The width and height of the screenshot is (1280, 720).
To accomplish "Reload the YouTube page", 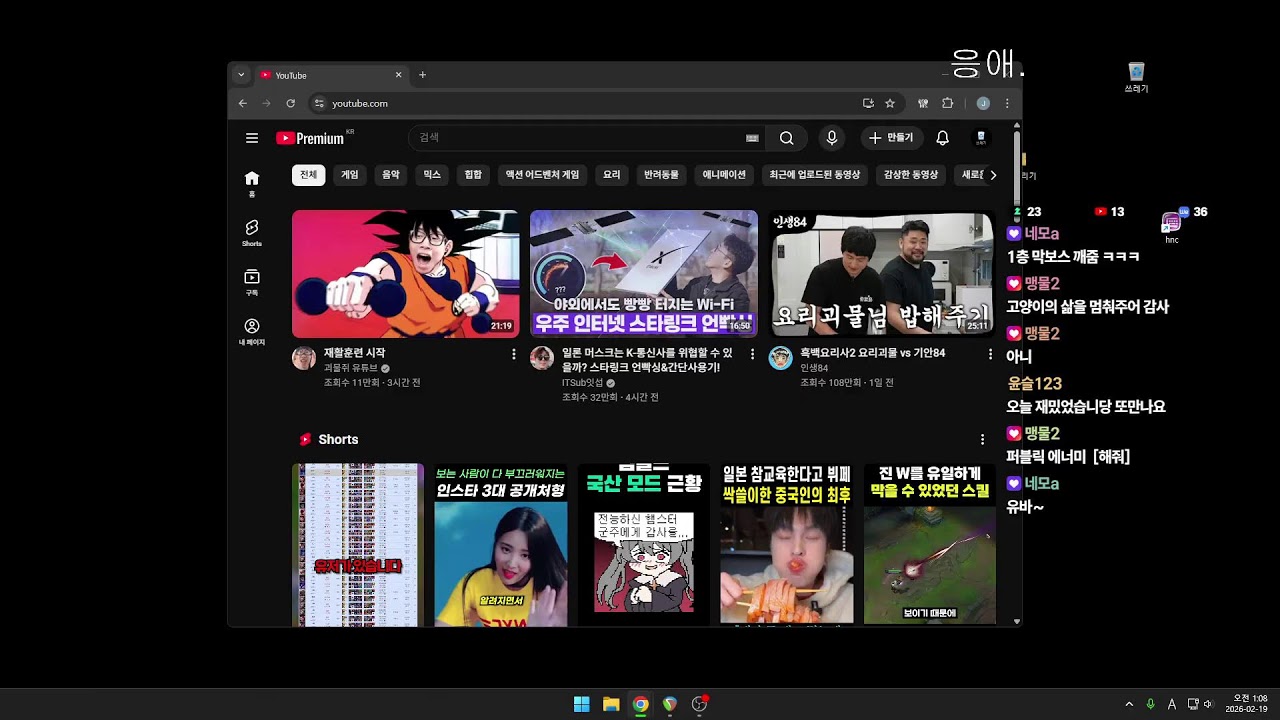I will [291, 103].
